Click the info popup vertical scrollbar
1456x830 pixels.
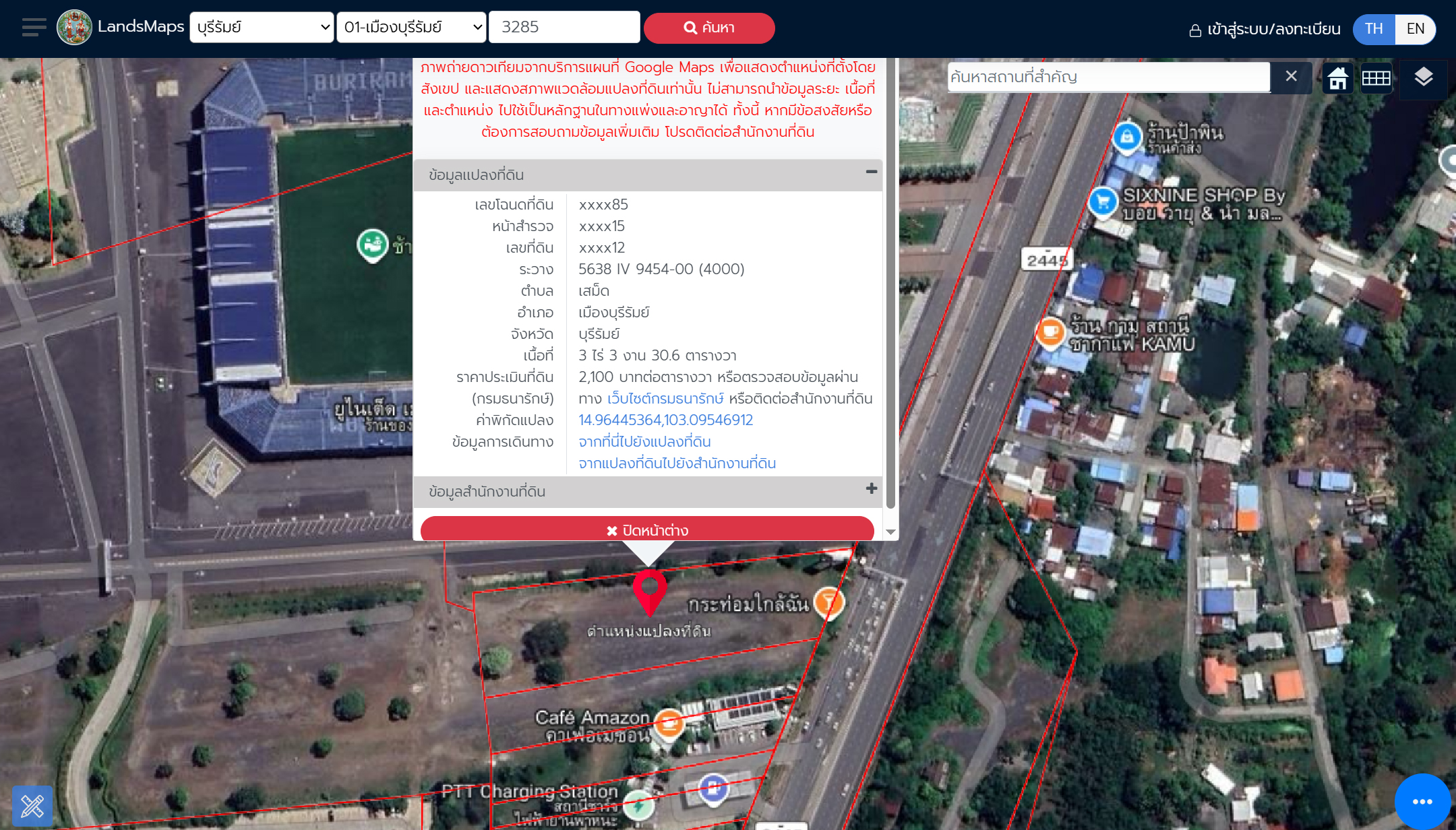pos(890,283)
